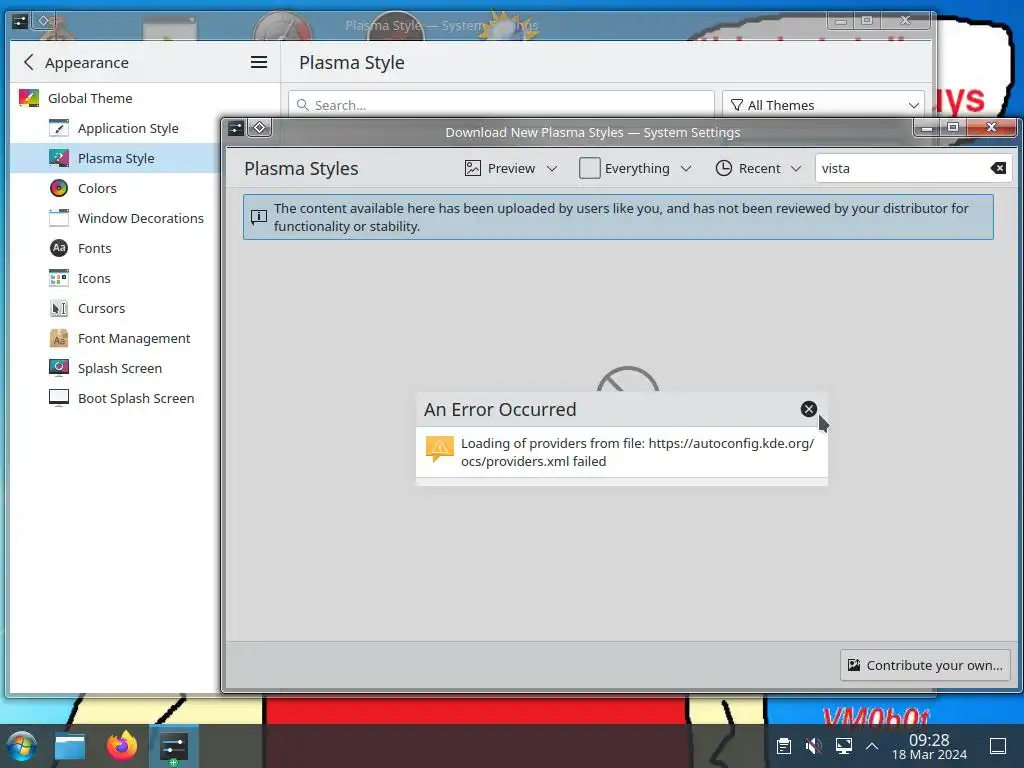Open Splash Screen settings

[x=118, y=368]
